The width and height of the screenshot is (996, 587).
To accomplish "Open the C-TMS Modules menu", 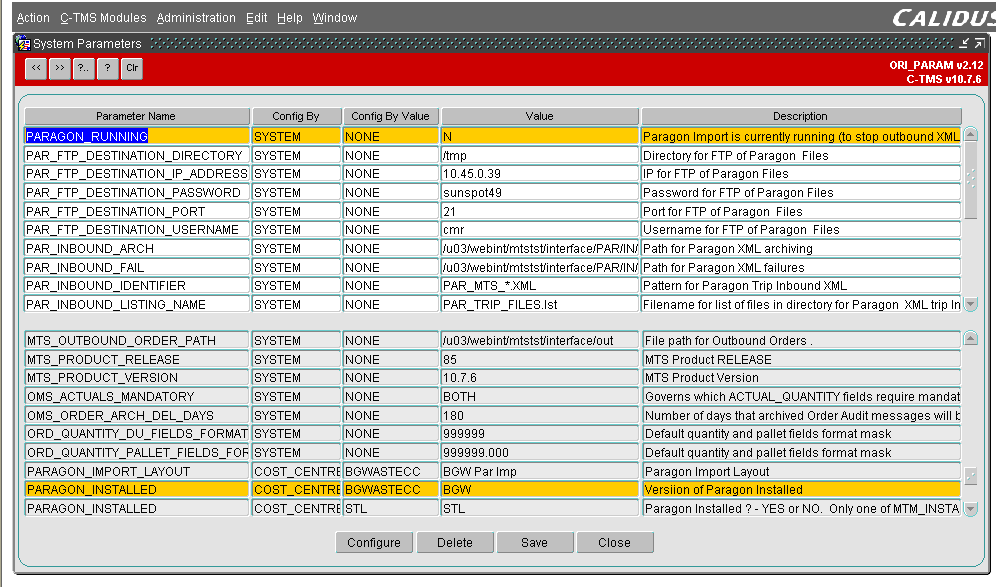I will (x=103, y=18).
